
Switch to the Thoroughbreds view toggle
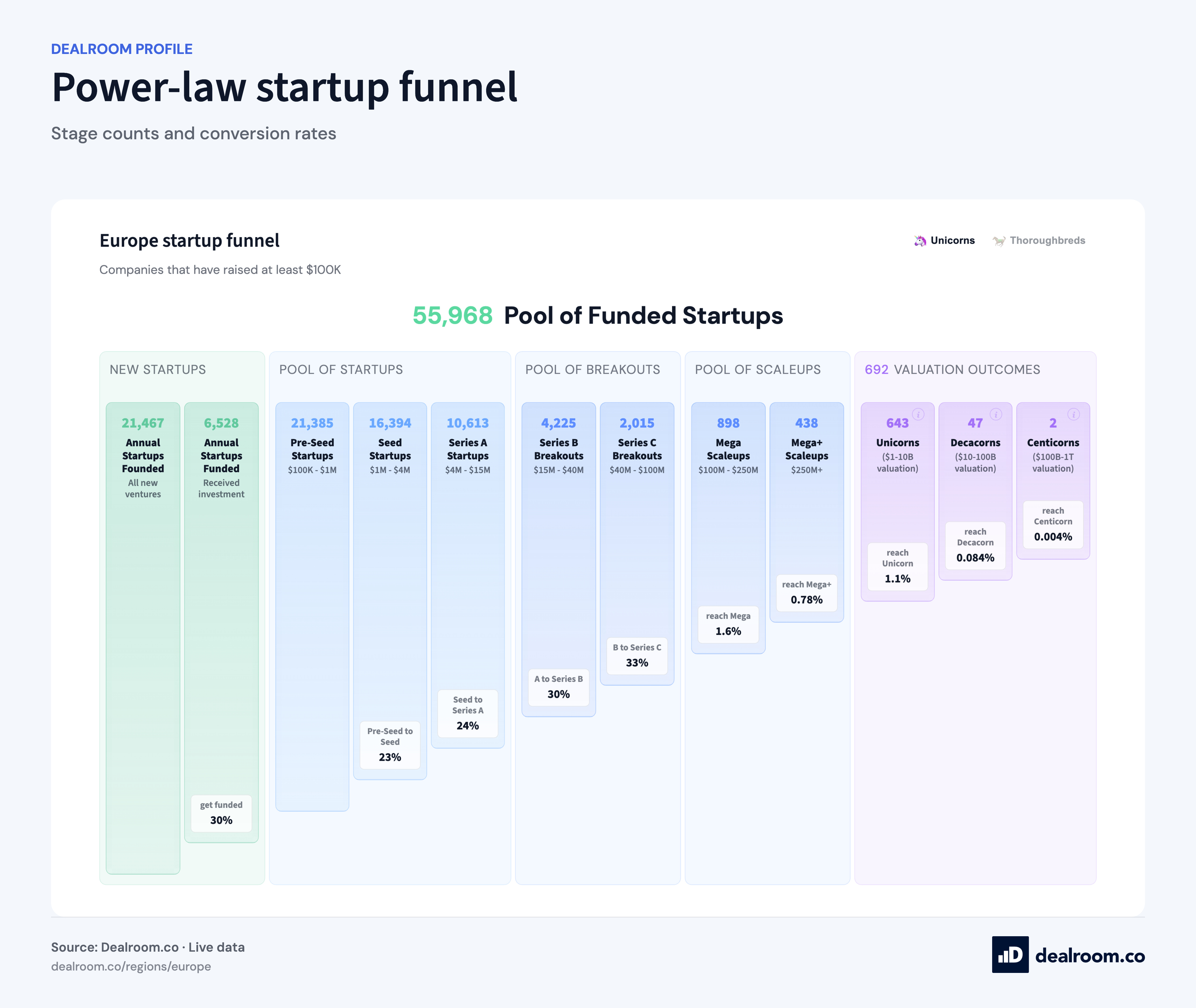point(1038,241)
